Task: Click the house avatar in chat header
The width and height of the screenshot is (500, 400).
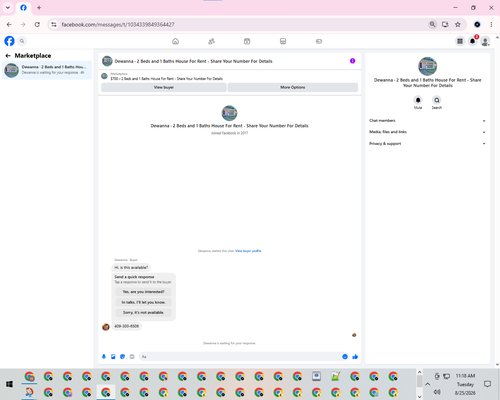Action: coord(107,61)
